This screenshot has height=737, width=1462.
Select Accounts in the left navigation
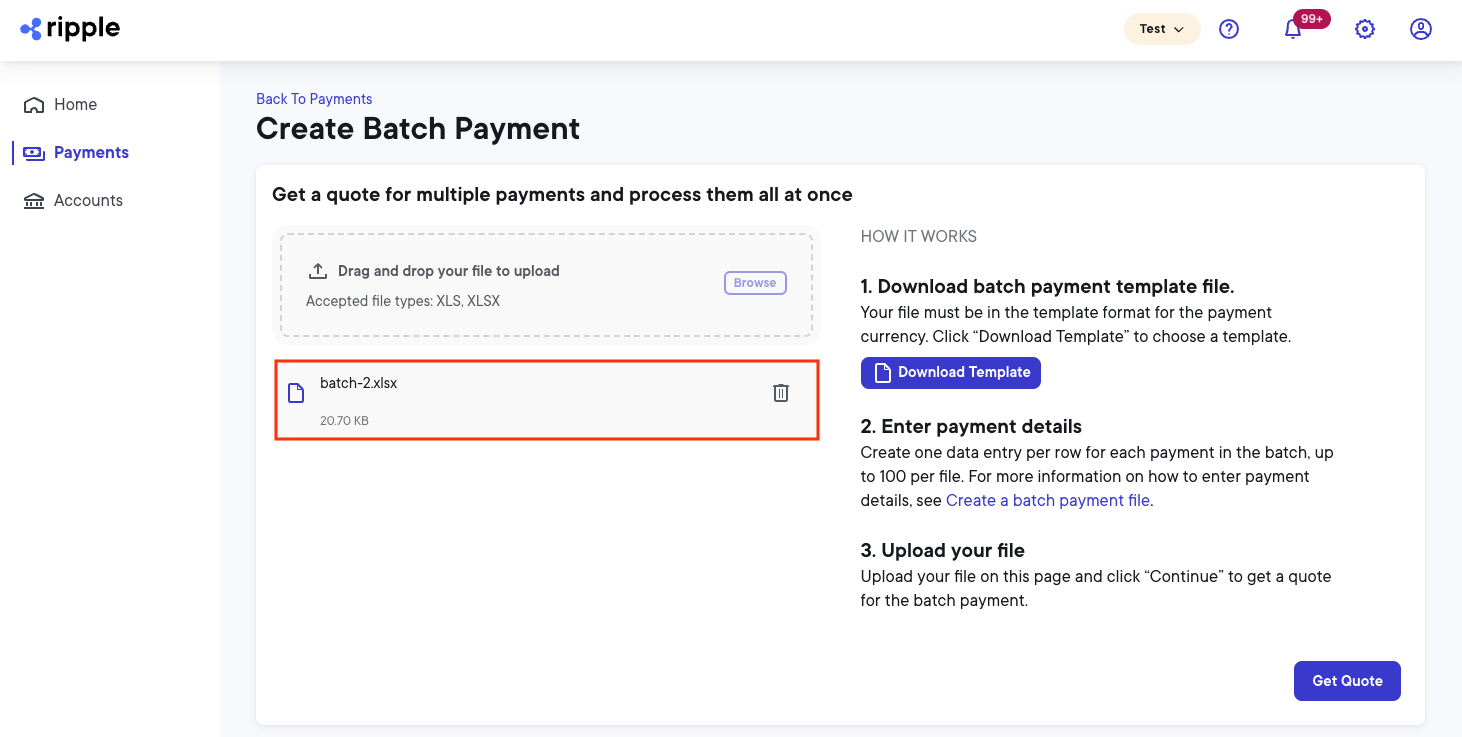(x=86, y=200)
